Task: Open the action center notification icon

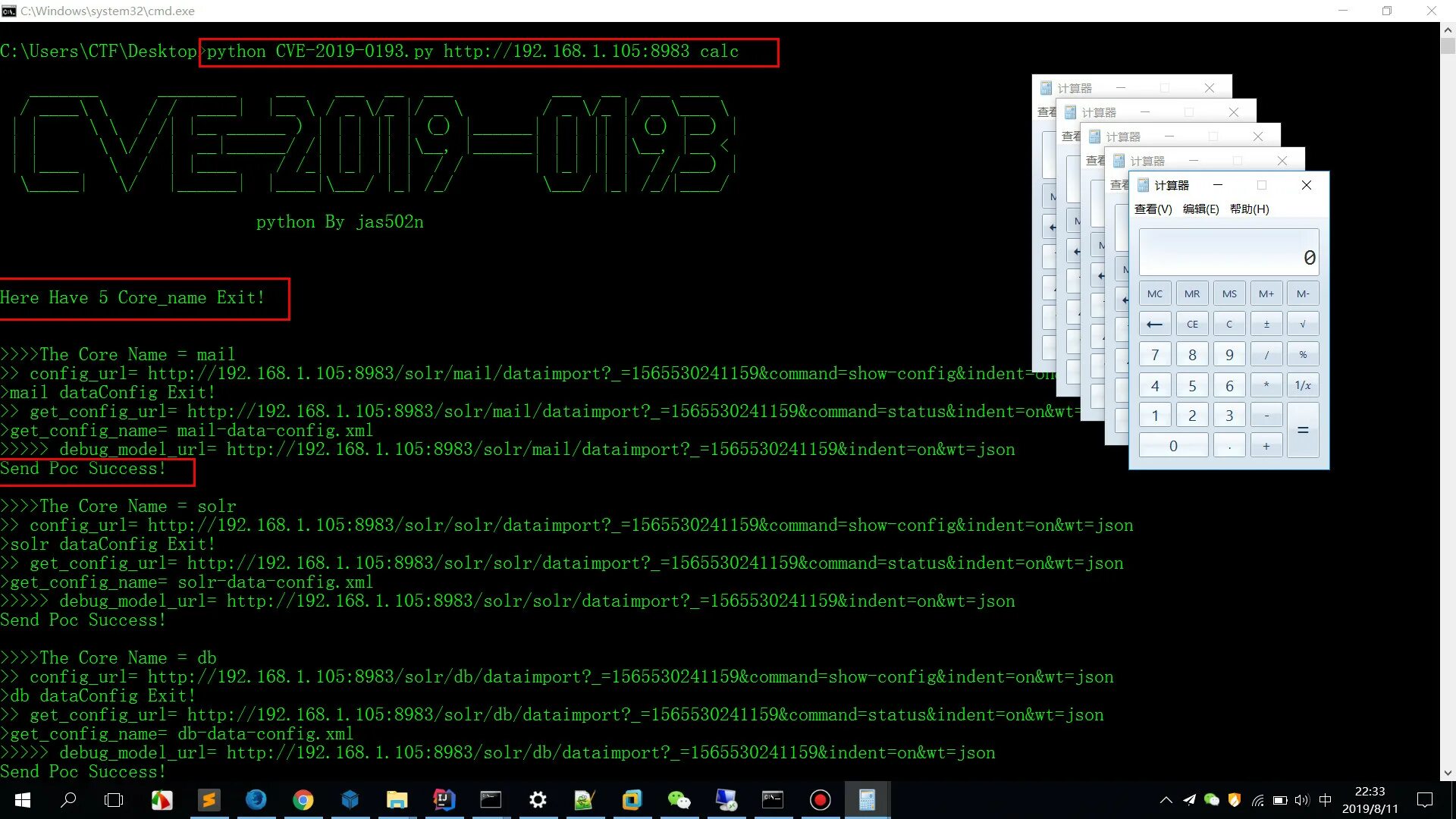Action: (1425, 799)
